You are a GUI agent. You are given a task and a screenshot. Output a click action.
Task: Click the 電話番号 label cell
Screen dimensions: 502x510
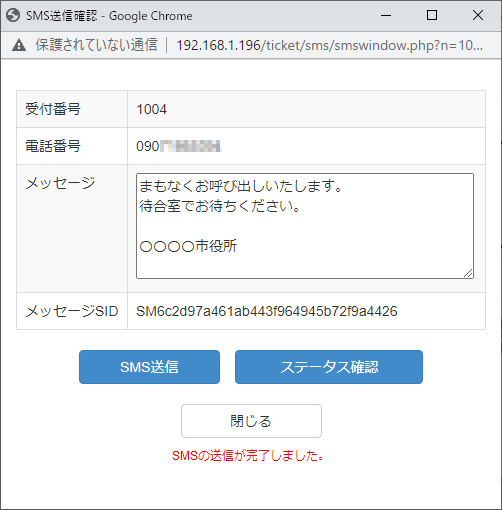tap(72, 146)
